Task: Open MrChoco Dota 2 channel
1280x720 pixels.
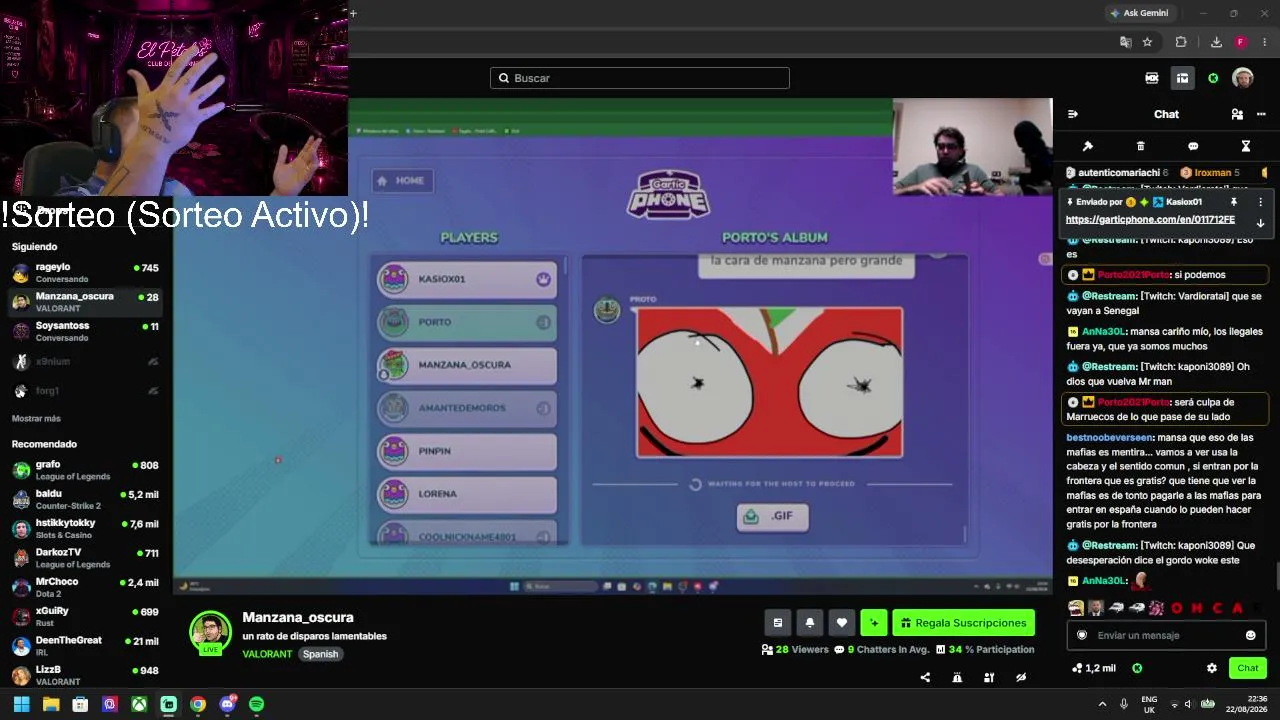Action: [x=86, y=587]
